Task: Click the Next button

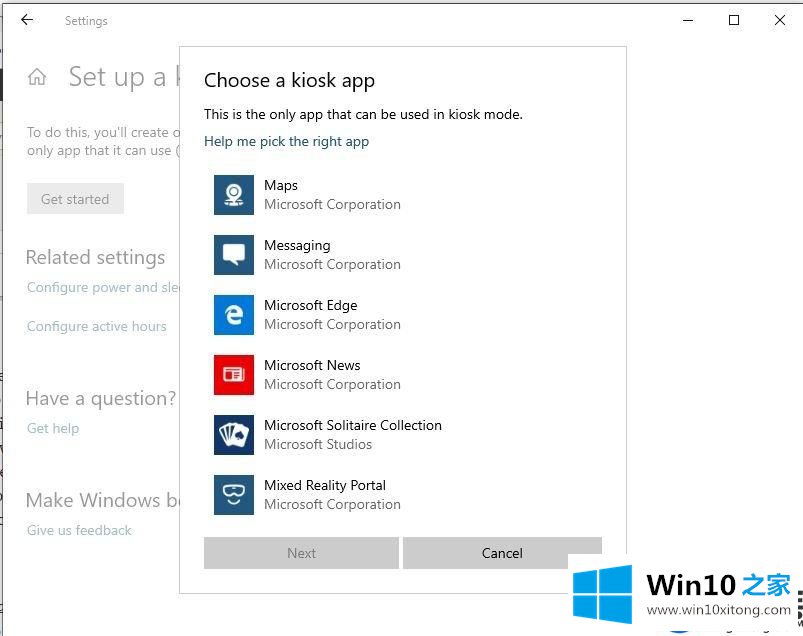Action: [301, 553]
